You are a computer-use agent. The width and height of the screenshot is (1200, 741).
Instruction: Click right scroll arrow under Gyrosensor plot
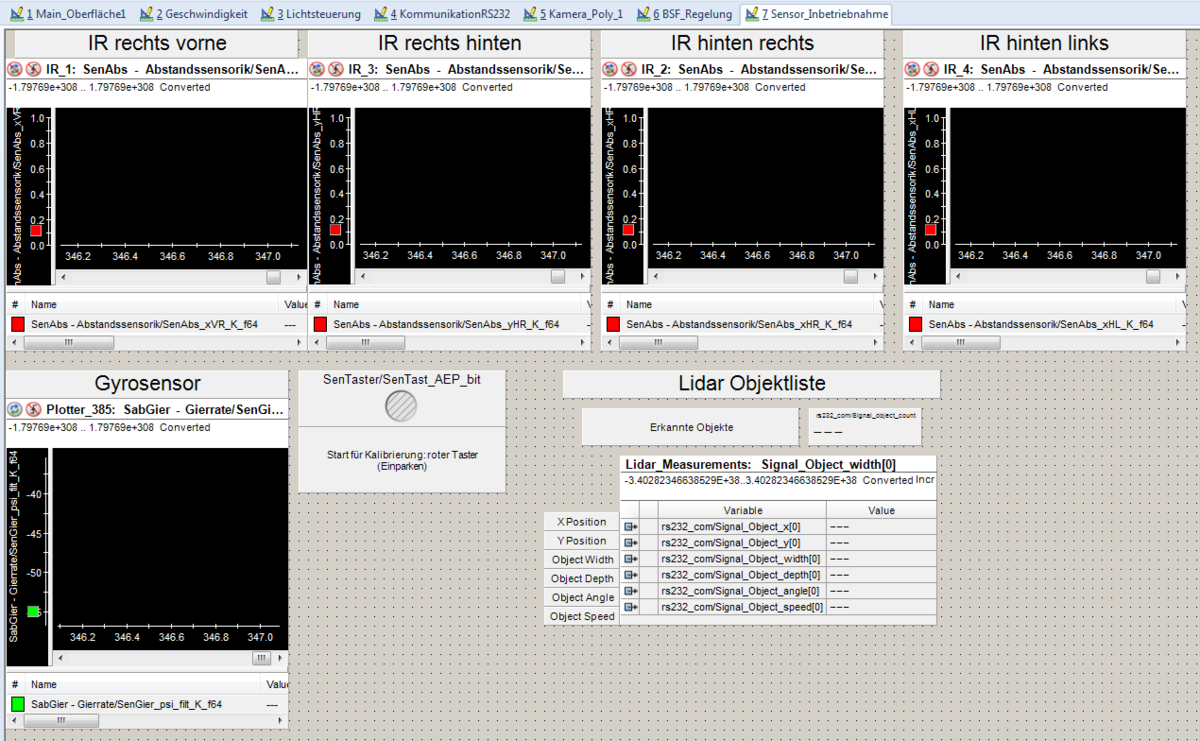(279, 658)
